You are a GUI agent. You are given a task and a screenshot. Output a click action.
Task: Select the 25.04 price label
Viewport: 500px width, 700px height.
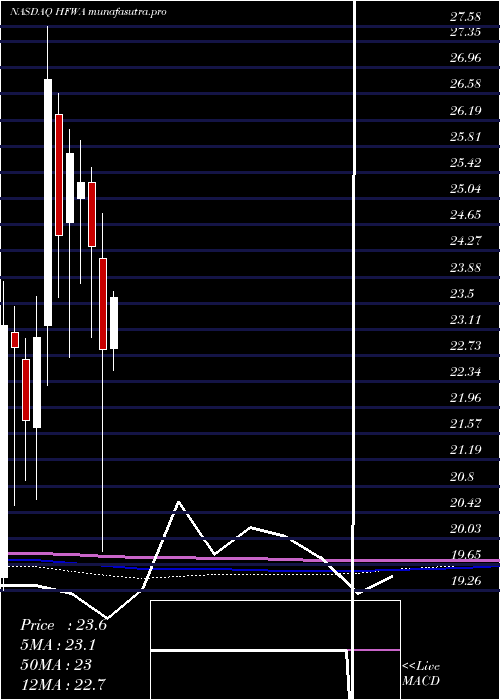point(465,189)
